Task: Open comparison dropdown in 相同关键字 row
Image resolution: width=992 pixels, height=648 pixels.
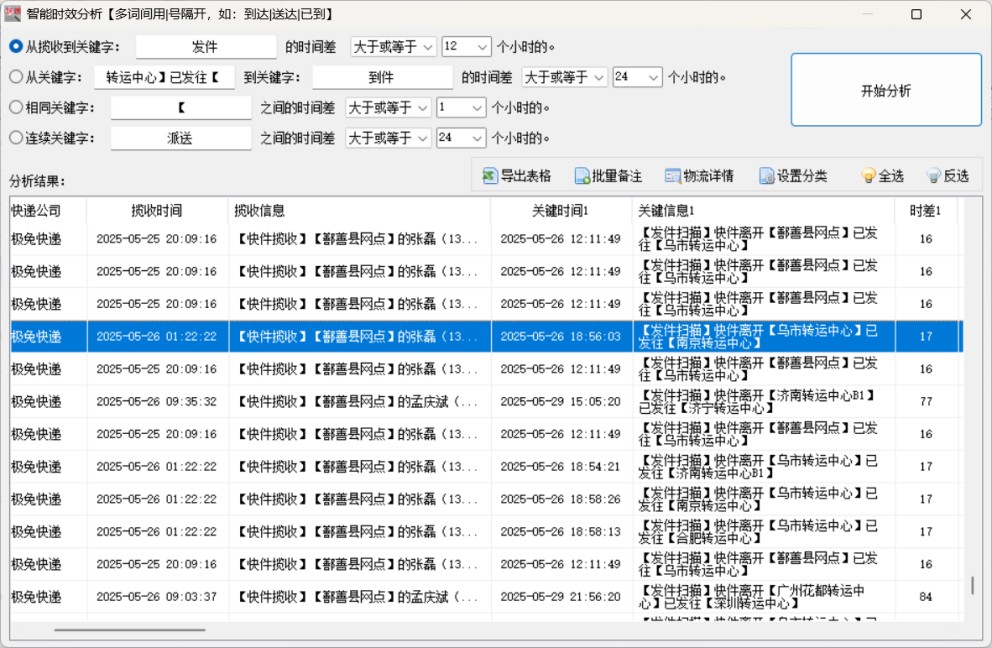Action: 388,108
